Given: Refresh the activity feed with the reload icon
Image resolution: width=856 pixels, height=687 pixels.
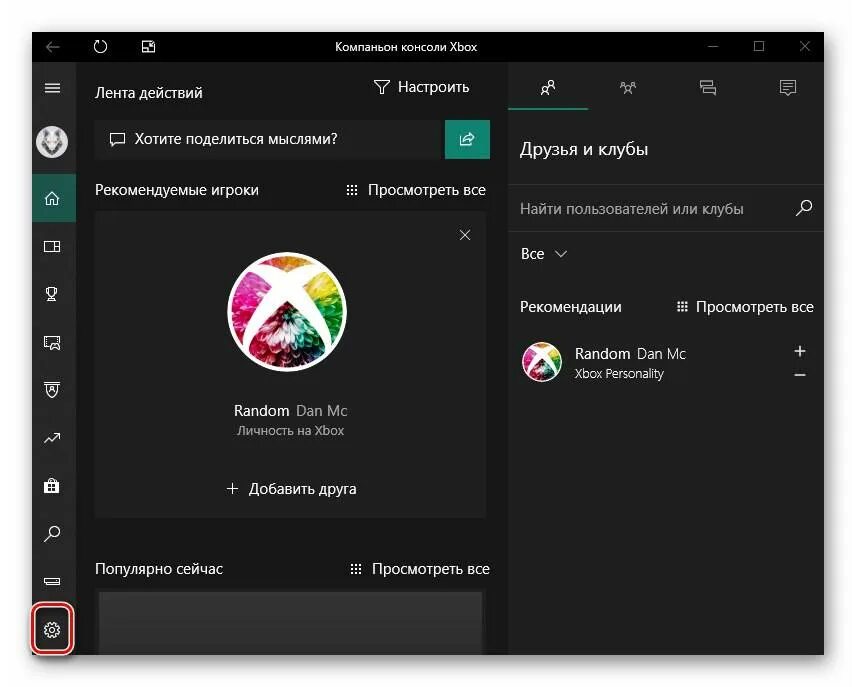Looking at the screenshot, I should [x=100, y=47].
